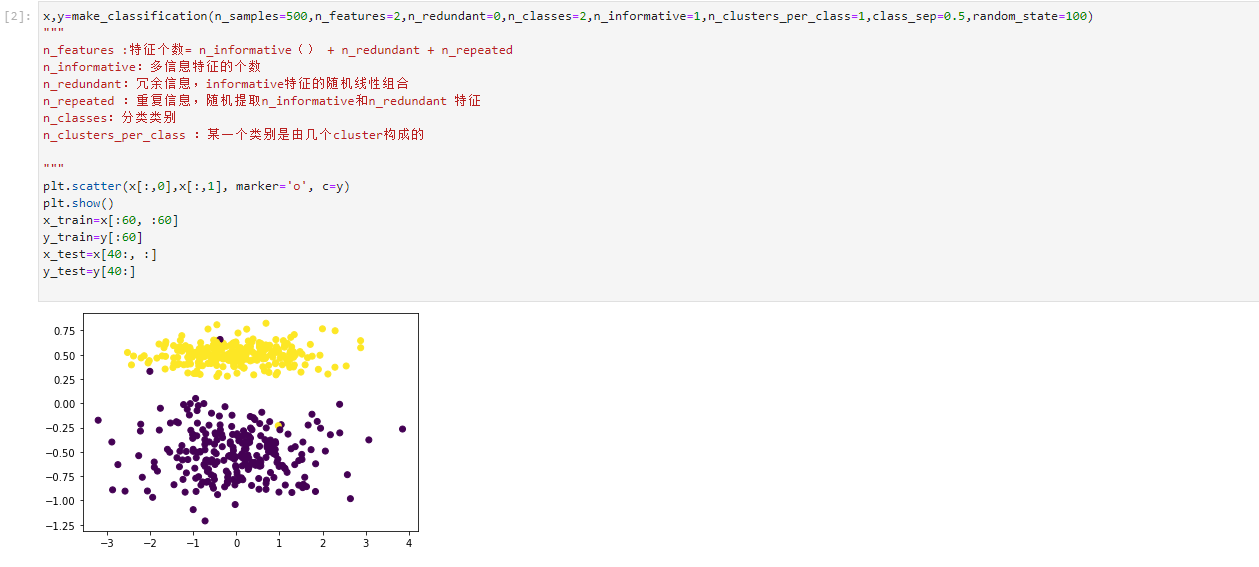The width and height of the screenshot is (1259, 567).
Task: Click the n_redundant comment line
Action: pyautogui.click(x=226, y=84)
